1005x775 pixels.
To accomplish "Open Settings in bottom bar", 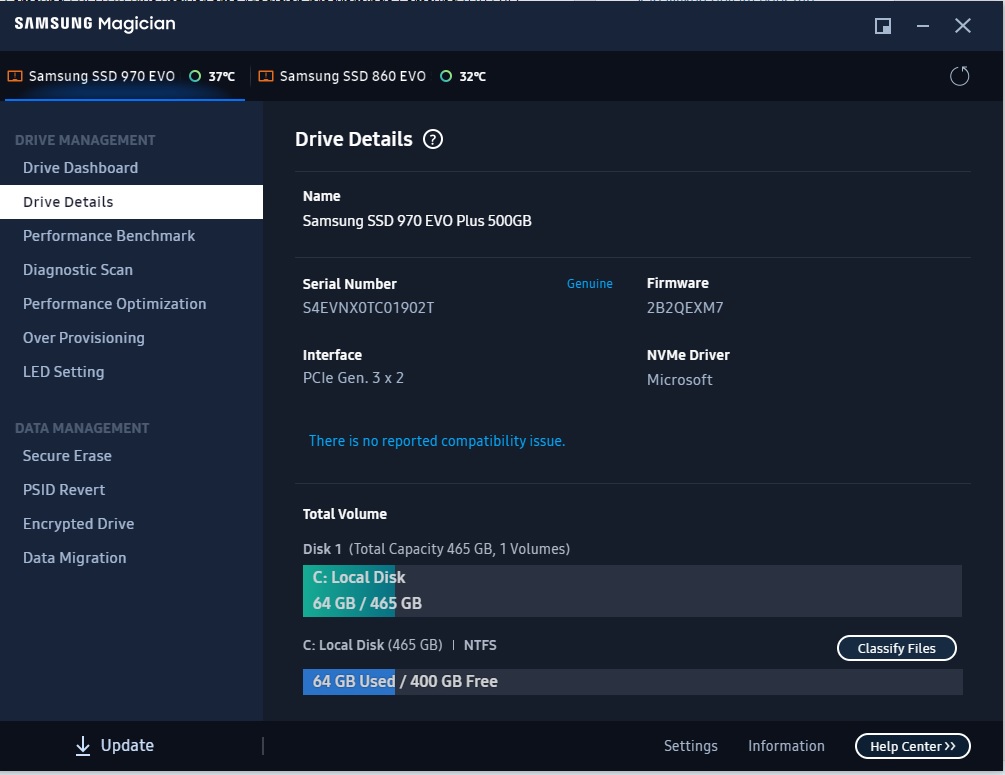I will click(x=690, y=746).
